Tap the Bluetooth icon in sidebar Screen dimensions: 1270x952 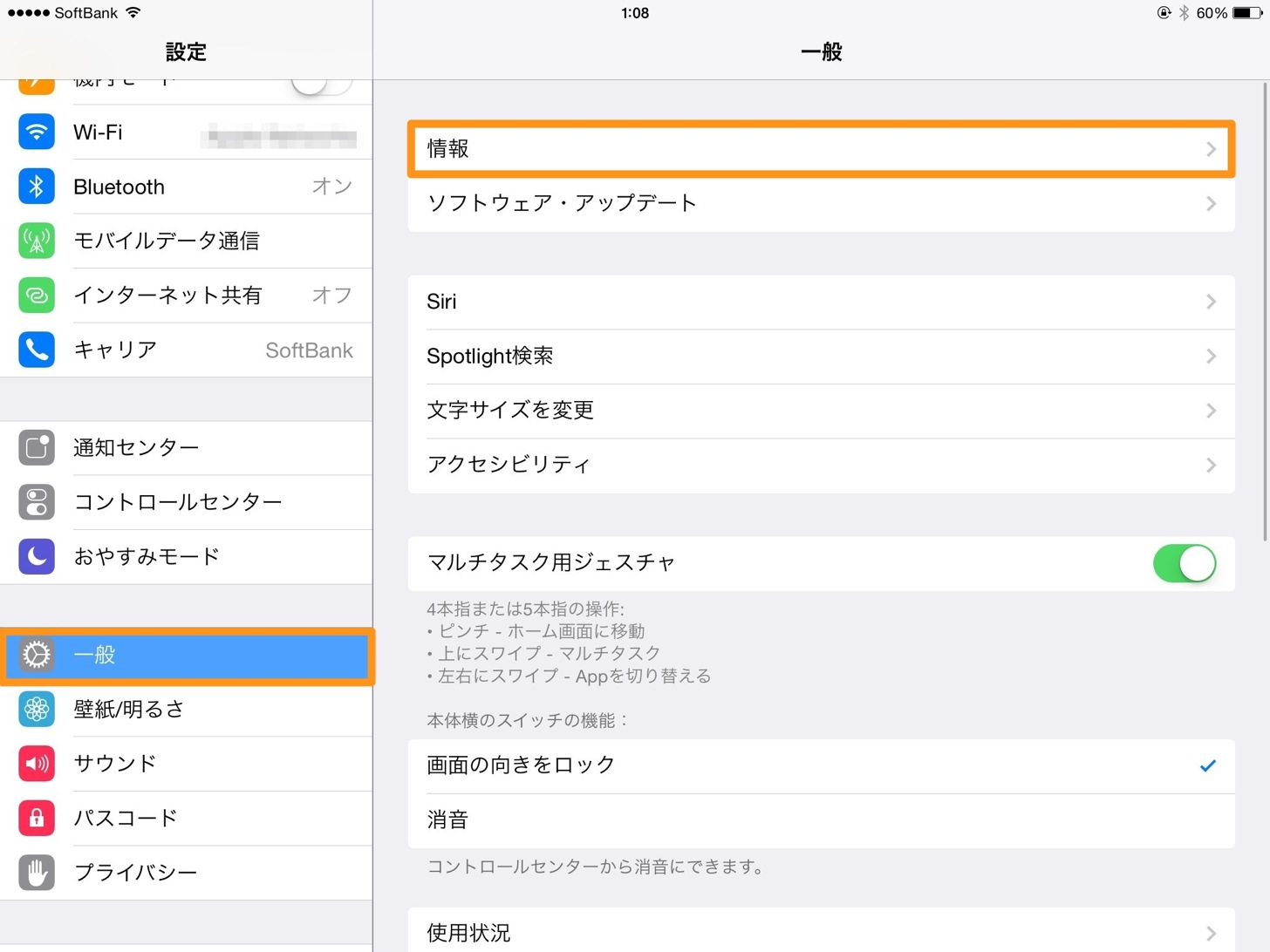click(37, 187)
